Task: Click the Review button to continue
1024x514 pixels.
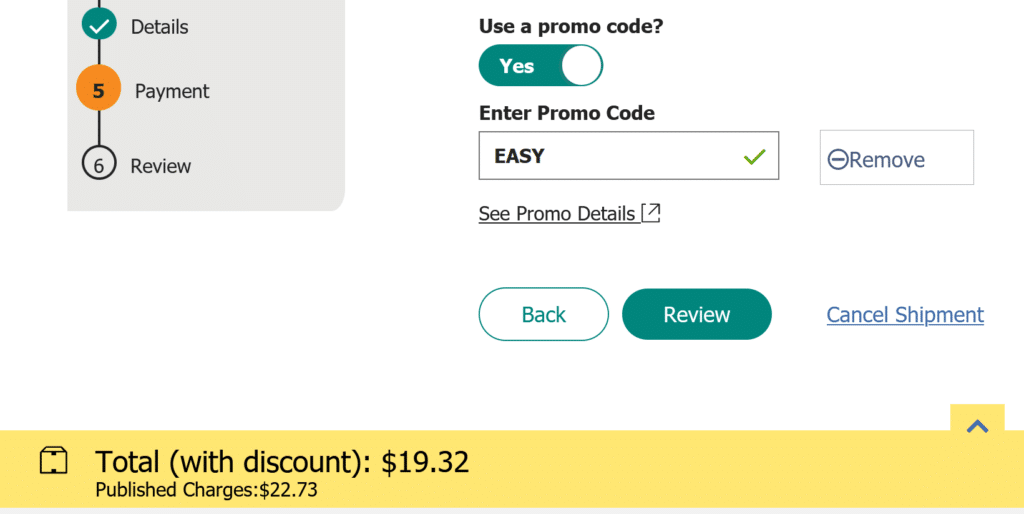Action: coord(697,314)
